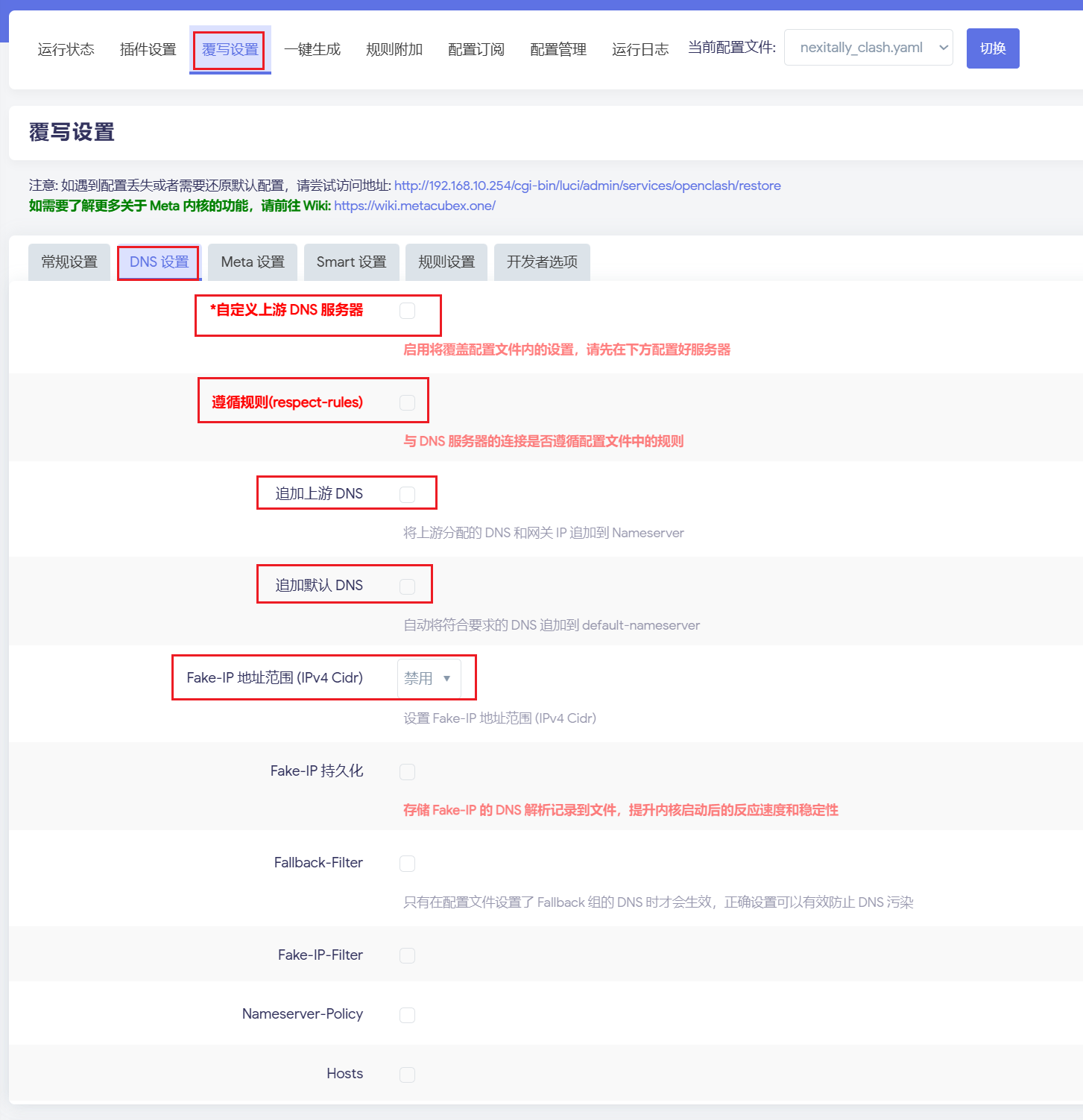
Task: Expand the 当前配置文件 nexitally_clash.yaml selector
Action: pyautogui.click(x=868, y=48)
